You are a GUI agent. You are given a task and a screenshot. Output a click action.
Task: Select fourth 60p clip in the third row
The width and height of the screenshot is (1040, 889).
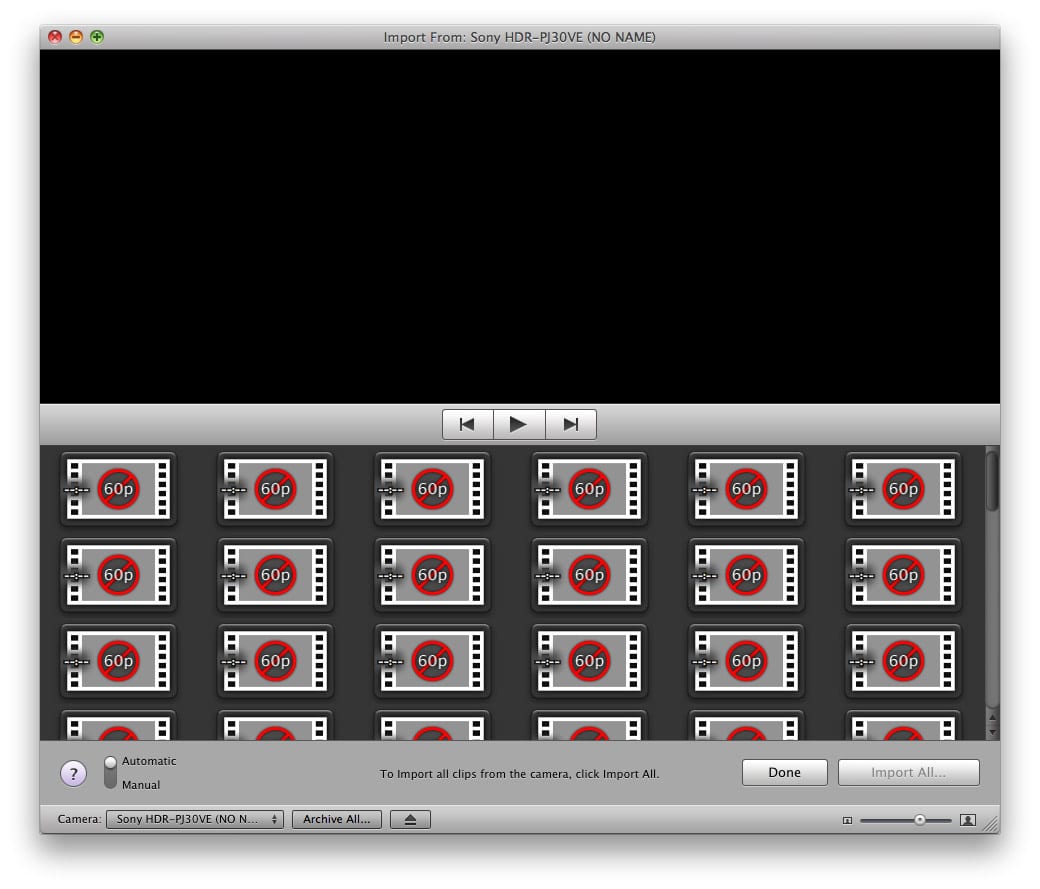coord(589,661)
